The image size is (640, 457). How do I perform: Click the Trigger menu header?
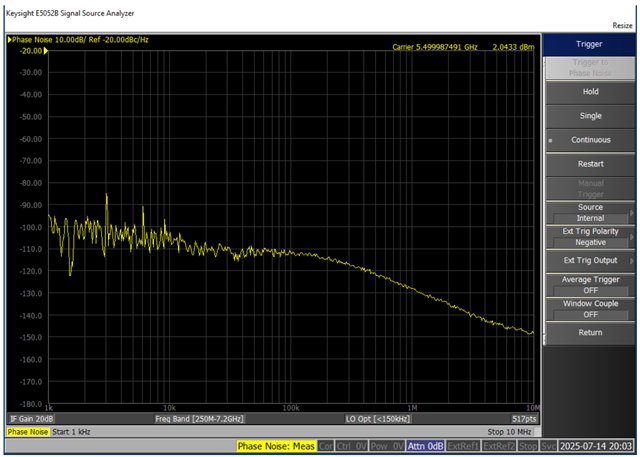[x=589, y=44]
